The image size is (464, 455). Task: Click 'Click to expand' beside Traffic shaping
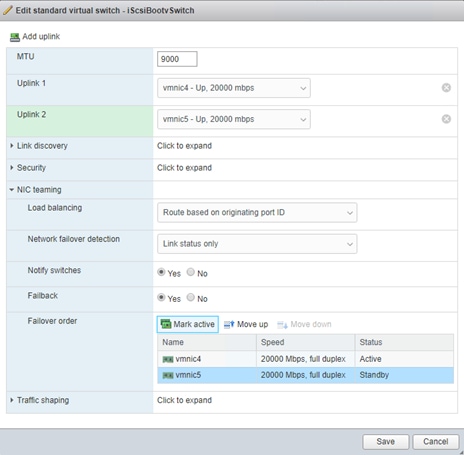pos(184,400)
